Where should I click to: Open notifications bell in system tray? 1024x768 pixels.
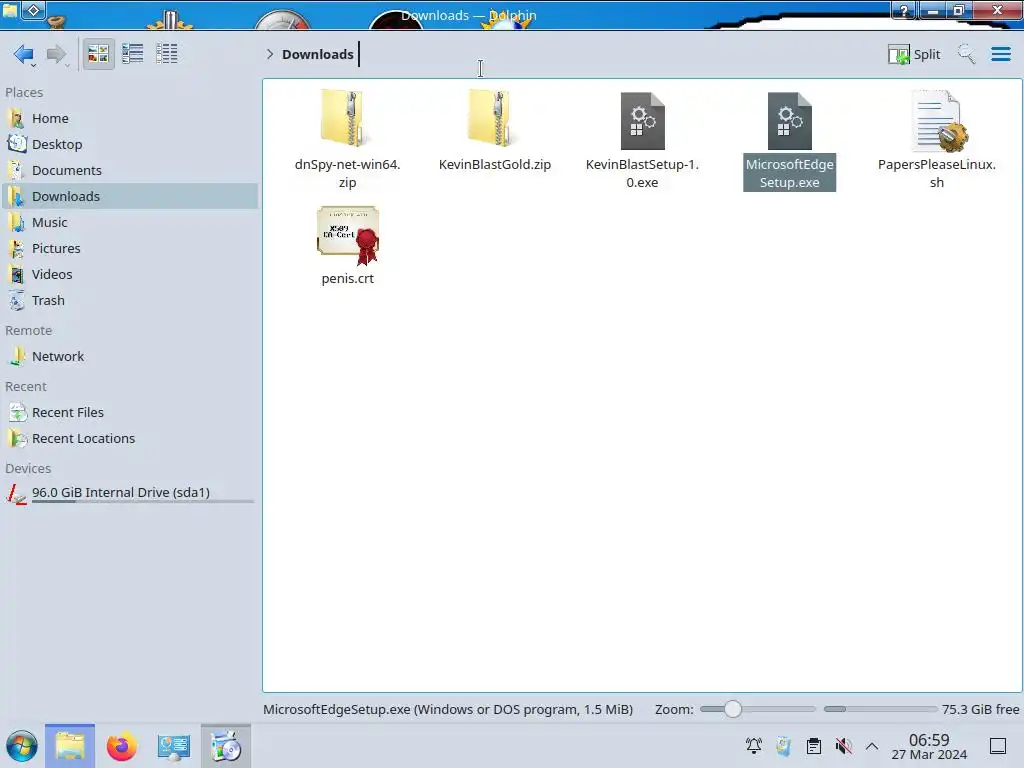(x=754, y=745)
